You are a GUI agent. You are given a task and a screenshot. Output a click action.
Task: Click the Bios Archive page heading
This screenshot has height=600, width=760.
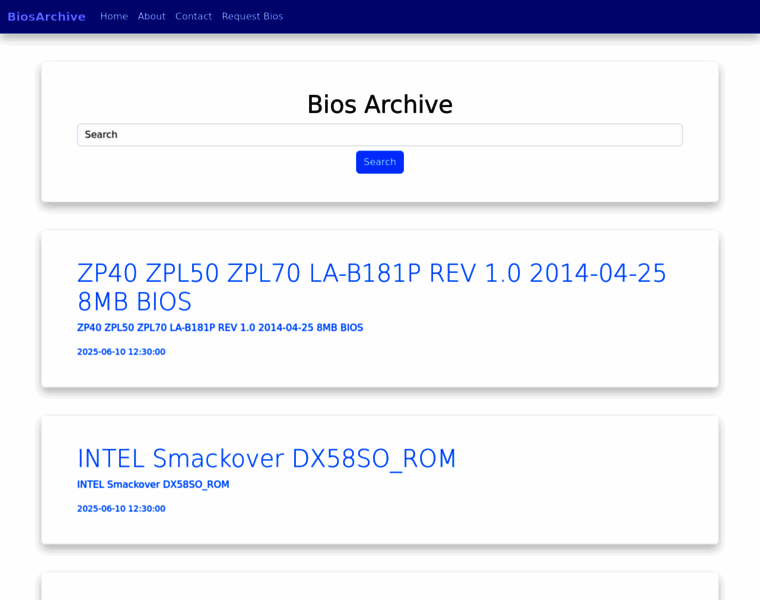(380, 104)
